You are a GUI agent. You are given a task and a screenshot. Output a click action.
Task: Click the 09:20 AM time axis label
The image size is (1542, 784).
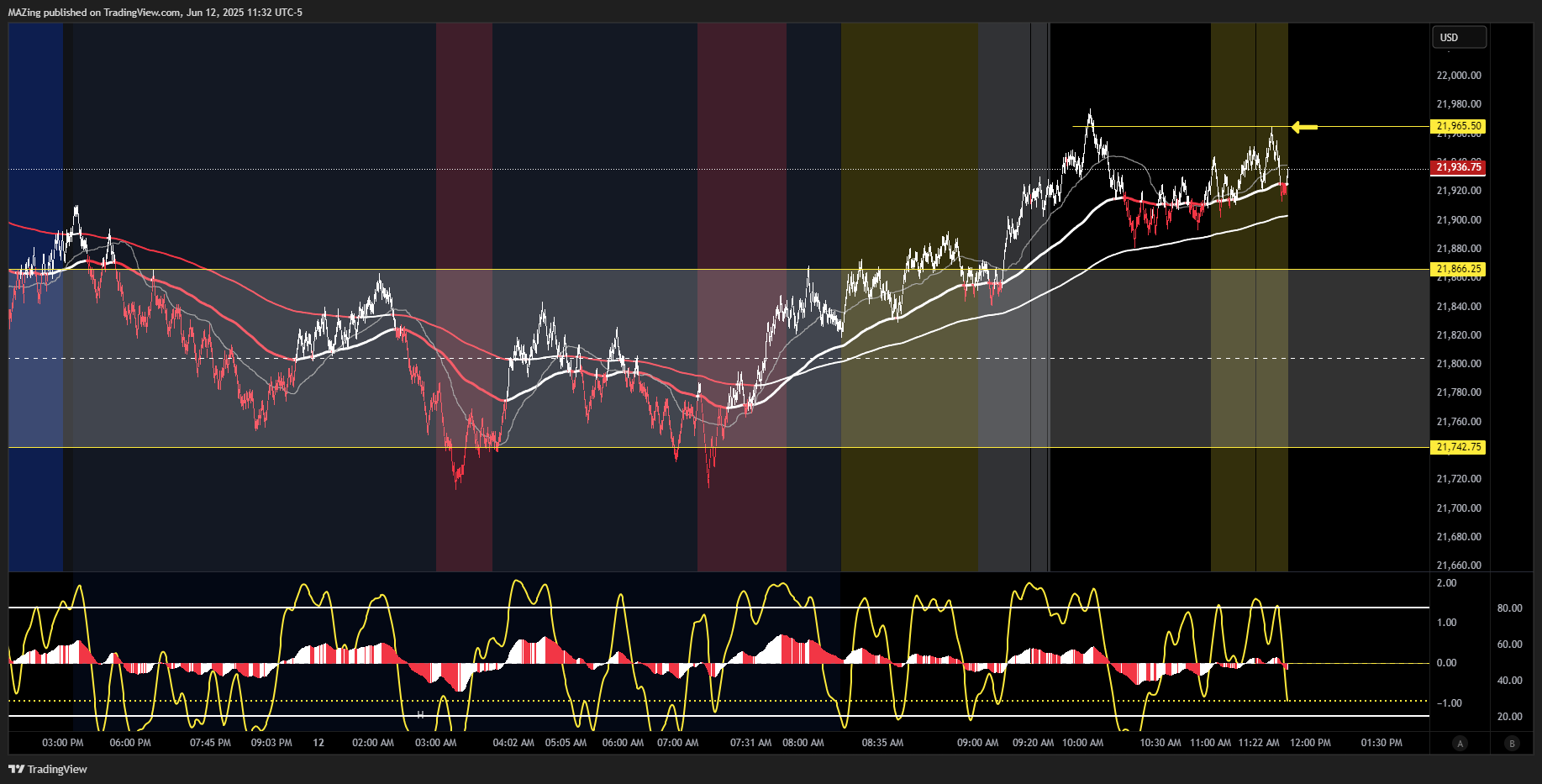[1033, 743]
